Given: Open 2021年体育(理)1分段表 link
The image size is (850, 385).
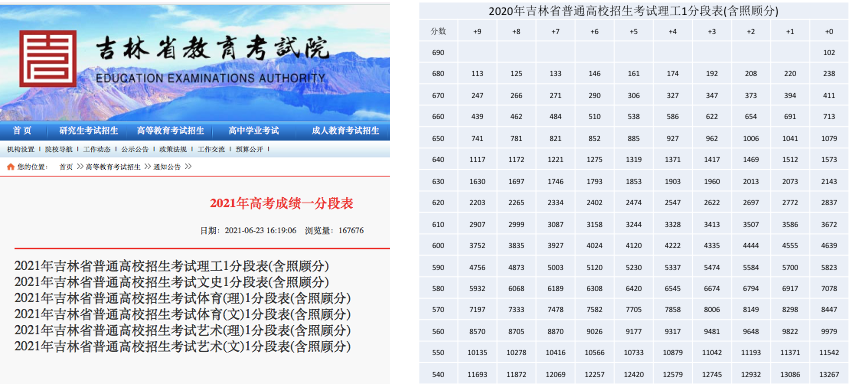Looking at the screenshot, I should 182,298.
